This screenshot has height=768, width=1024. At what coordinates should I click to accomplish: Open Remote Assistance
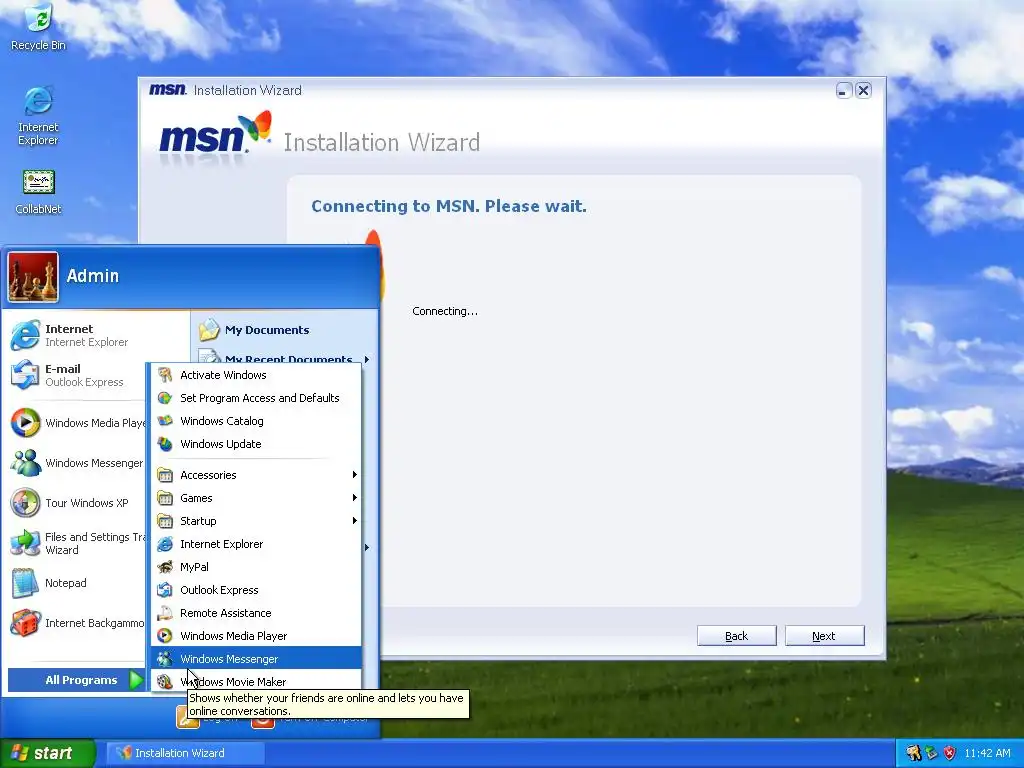[x=256, y=613]
